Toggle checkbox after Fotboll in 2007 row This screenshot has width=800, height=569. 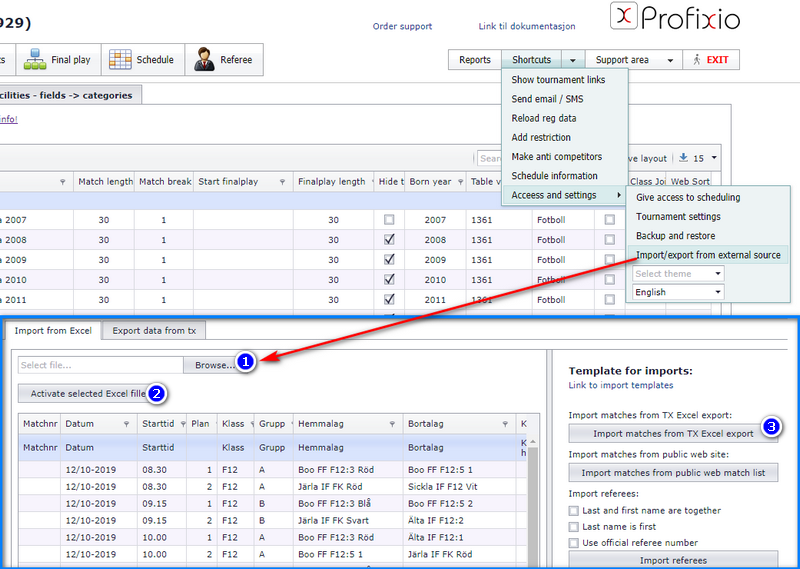609,219
